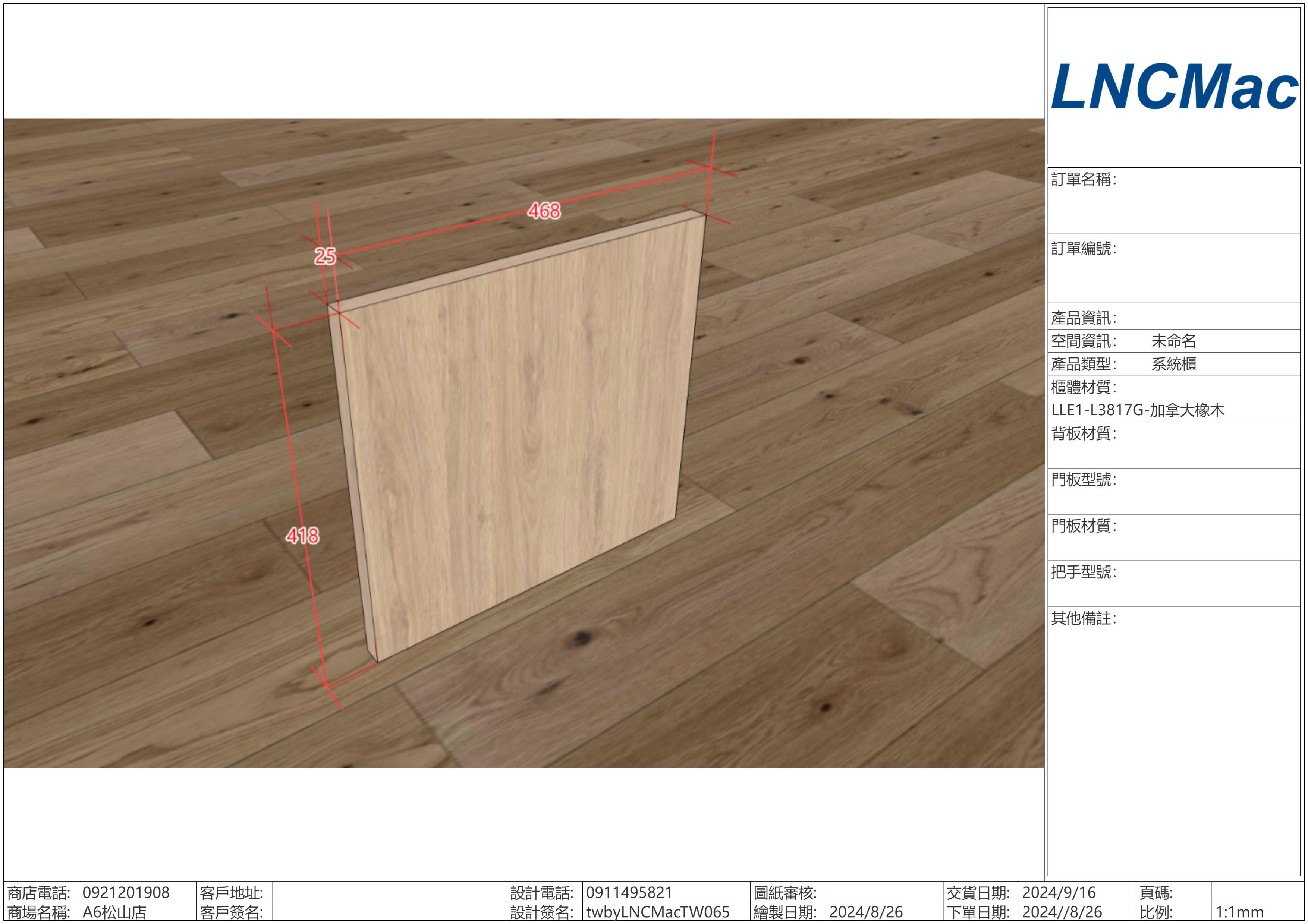Click the drawing date 2024/8/26

[x=866, y=912]
